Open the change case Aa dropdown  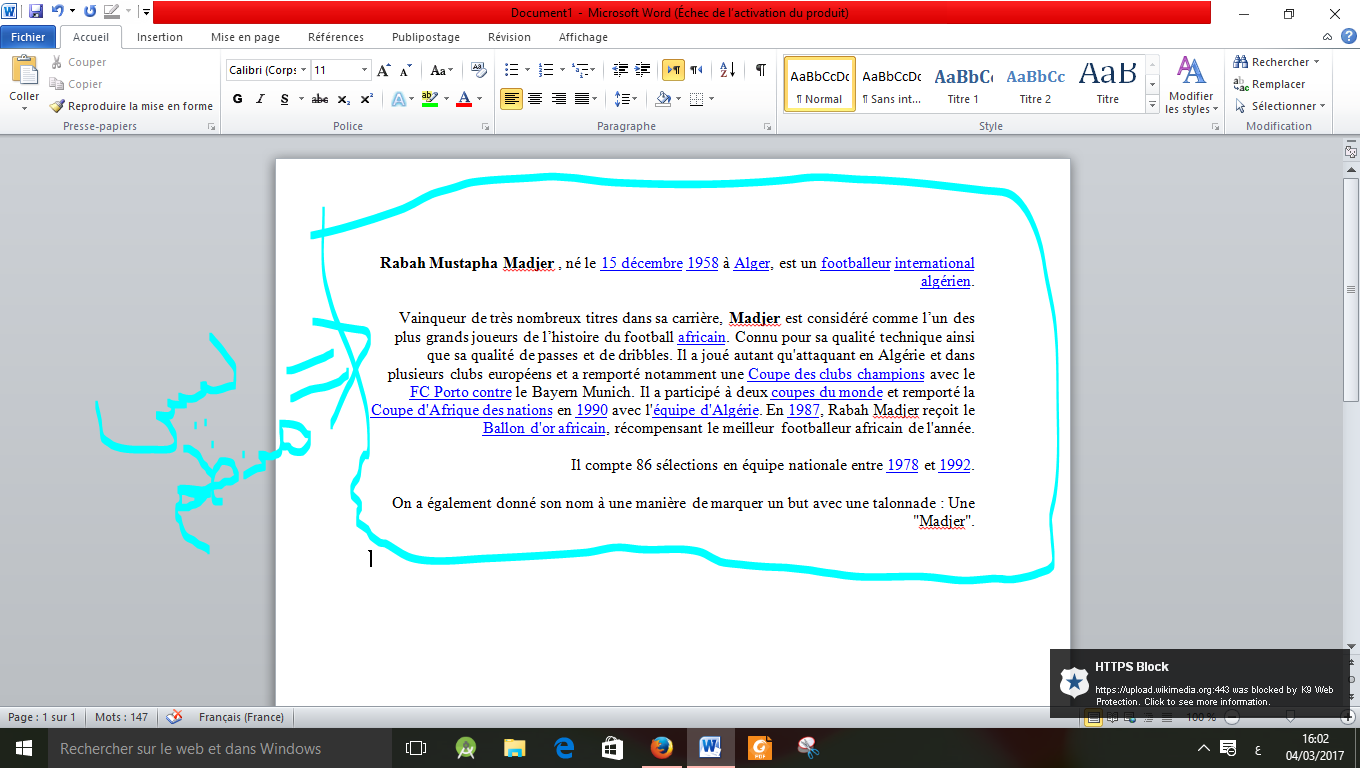(x=441, y=70)
